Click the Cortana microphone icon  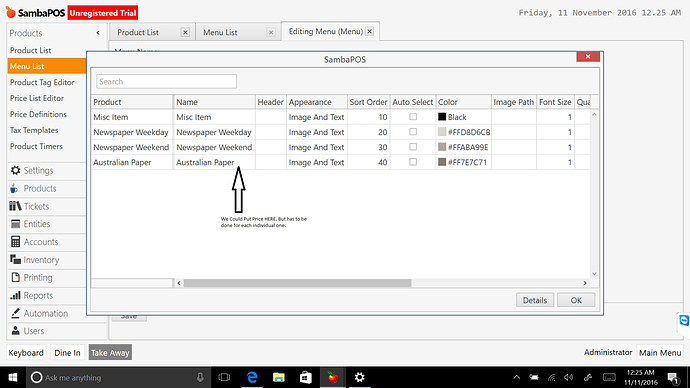pyautogui.click(x=200, y=377)
